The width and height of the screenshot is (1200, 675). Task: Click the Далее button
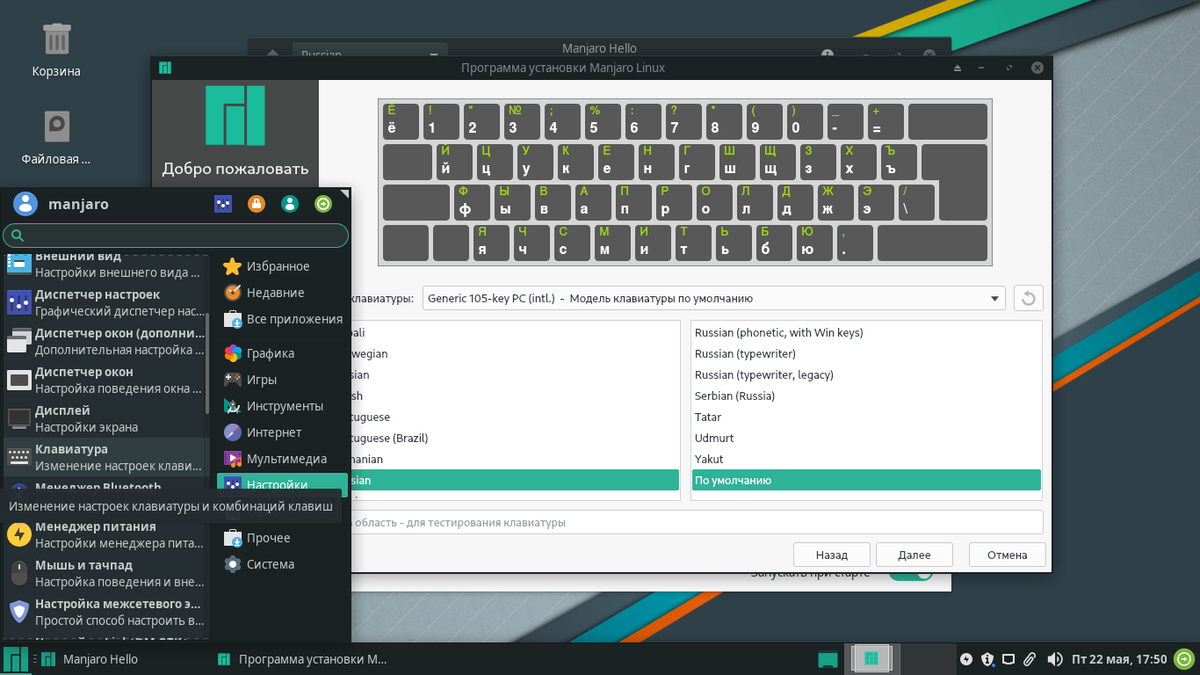click(914, 555)
